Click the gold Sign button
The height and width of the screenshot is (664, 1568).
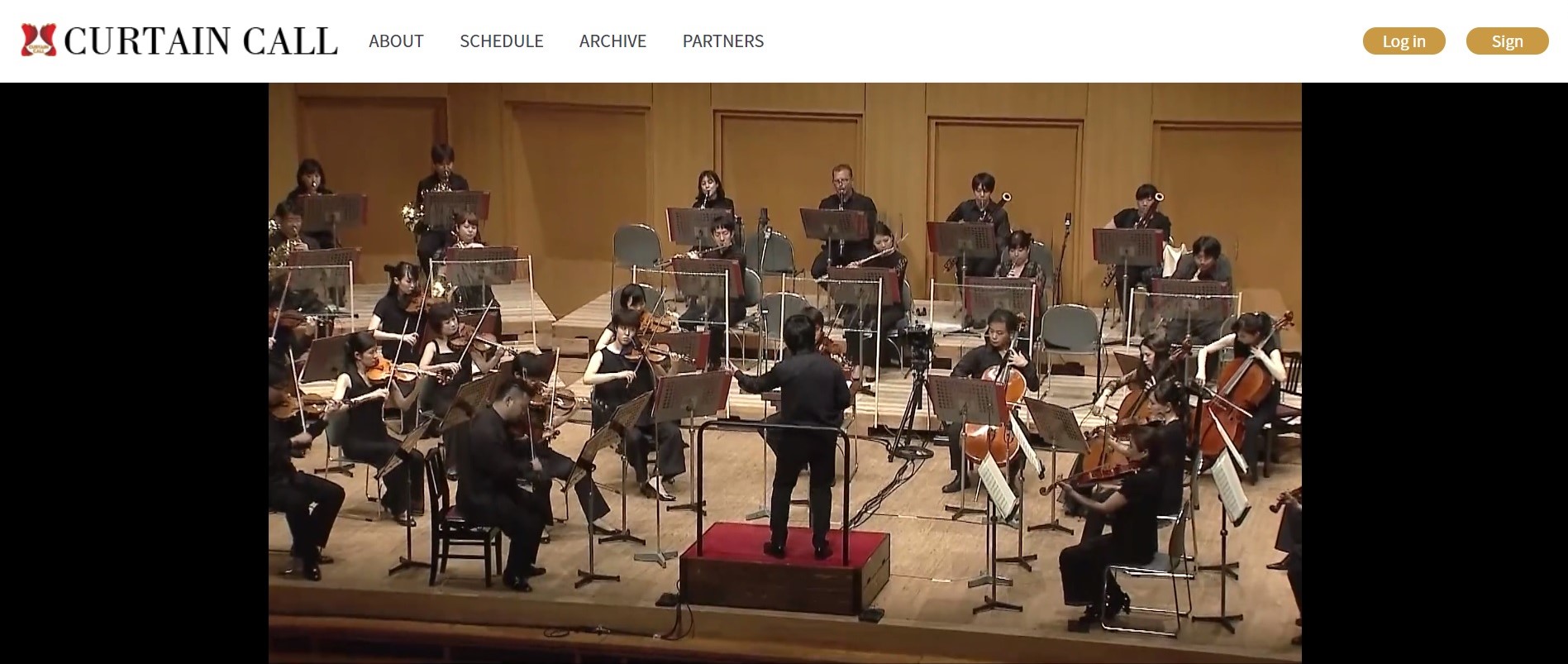[1507, 41]
